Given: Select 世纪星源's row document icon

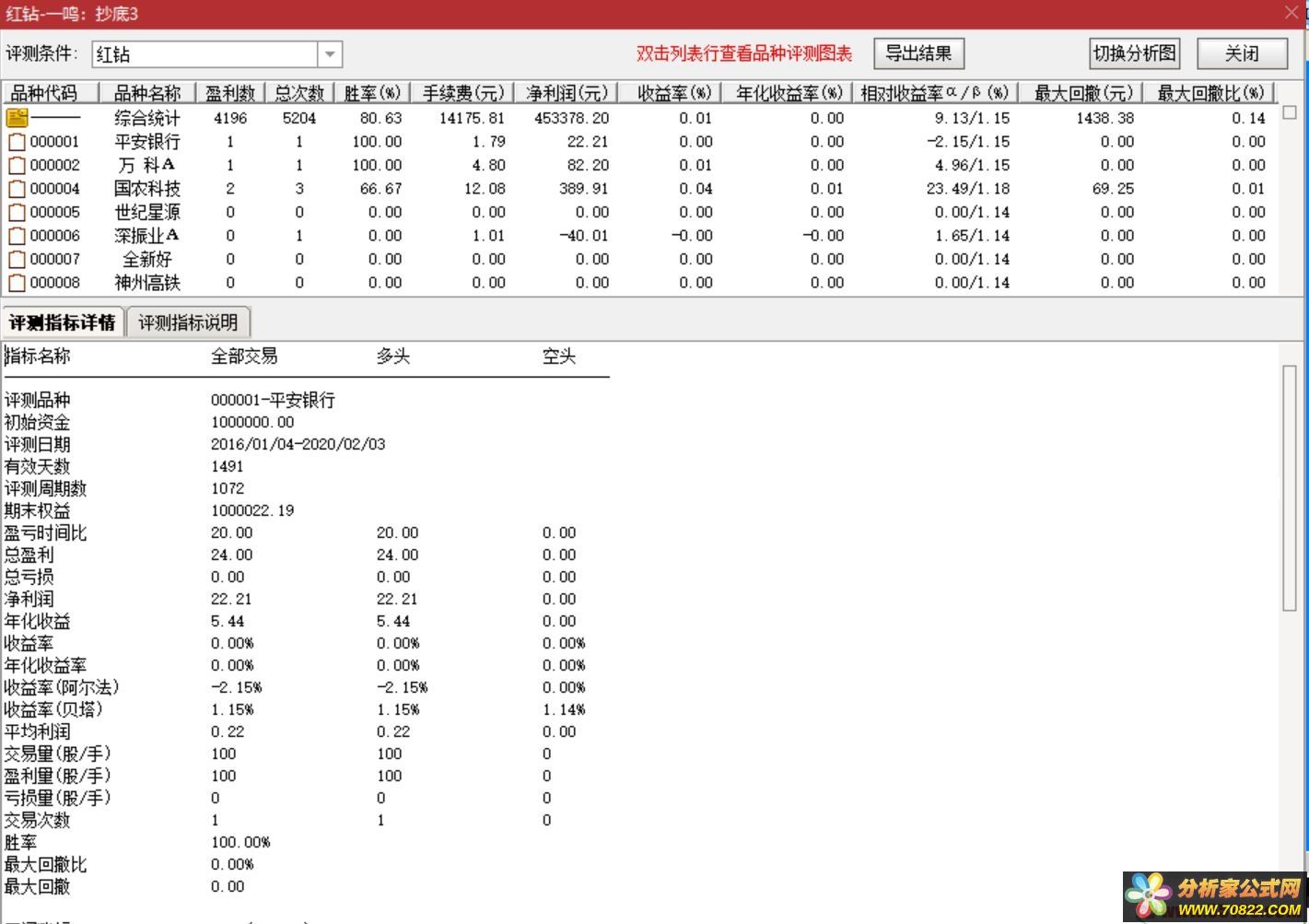Looking at the screenshot, I should [x=17, y=211].
